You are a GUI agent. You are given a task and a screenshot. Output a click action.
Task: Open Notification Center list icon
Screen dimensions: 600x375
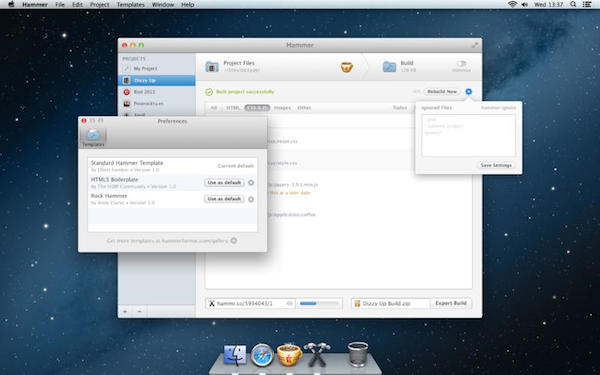587,4
